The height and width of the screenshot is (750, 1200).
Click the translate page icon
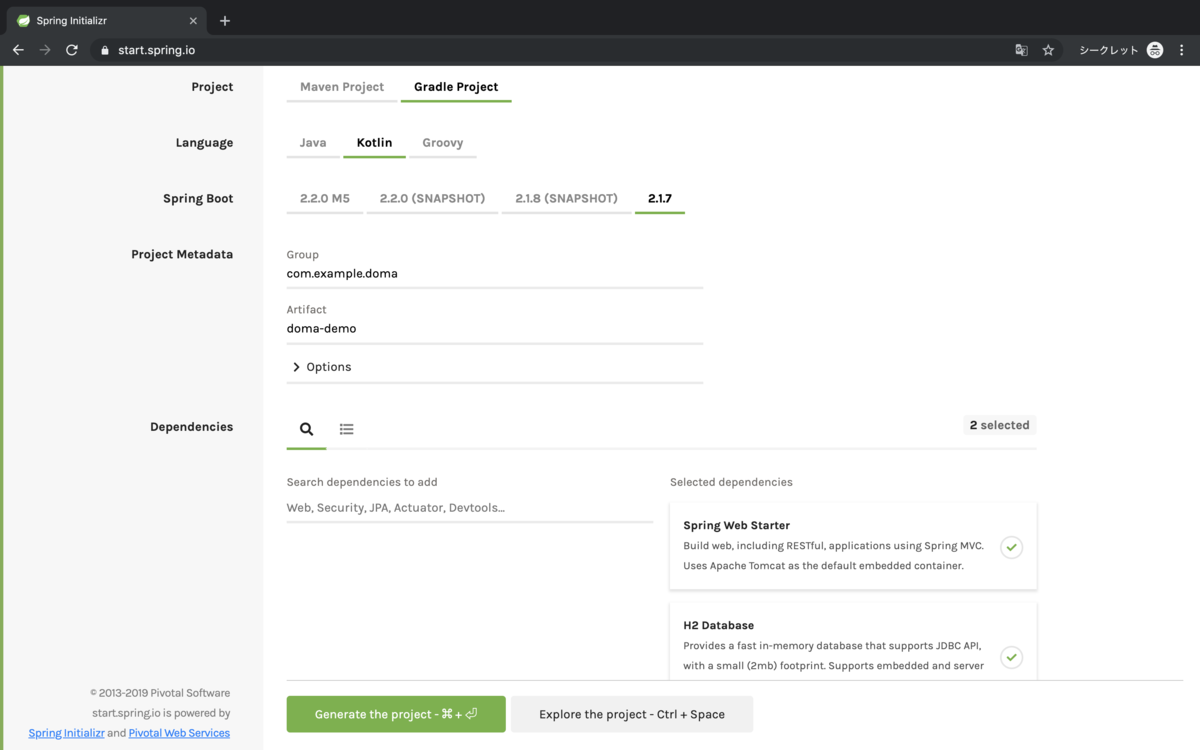pyautogui.click(x=1021, y=50)
